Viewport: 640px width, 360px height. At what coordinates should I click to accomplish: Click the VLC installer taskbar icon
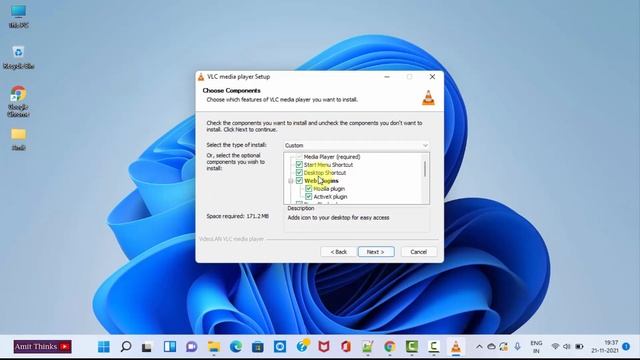tap(456, 347)
